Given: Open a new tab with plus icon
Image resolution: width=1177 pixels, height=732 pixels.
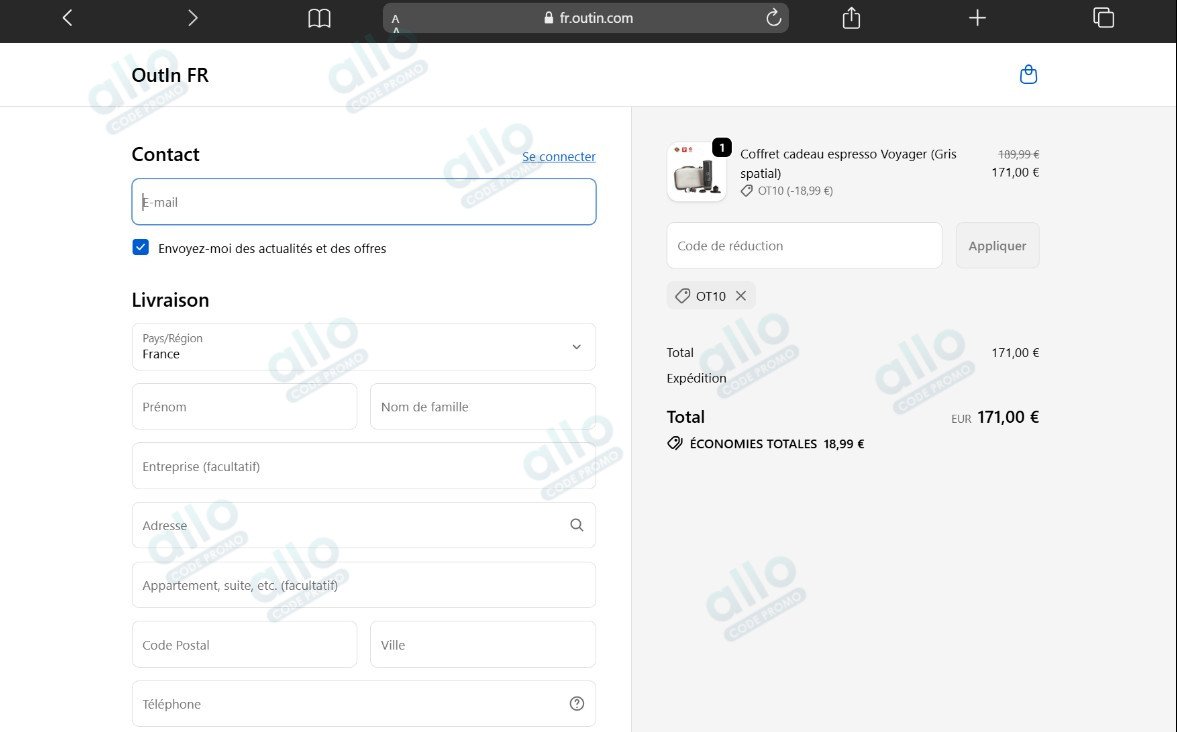Looking at the screenshot, I should (x=977, y=17).
